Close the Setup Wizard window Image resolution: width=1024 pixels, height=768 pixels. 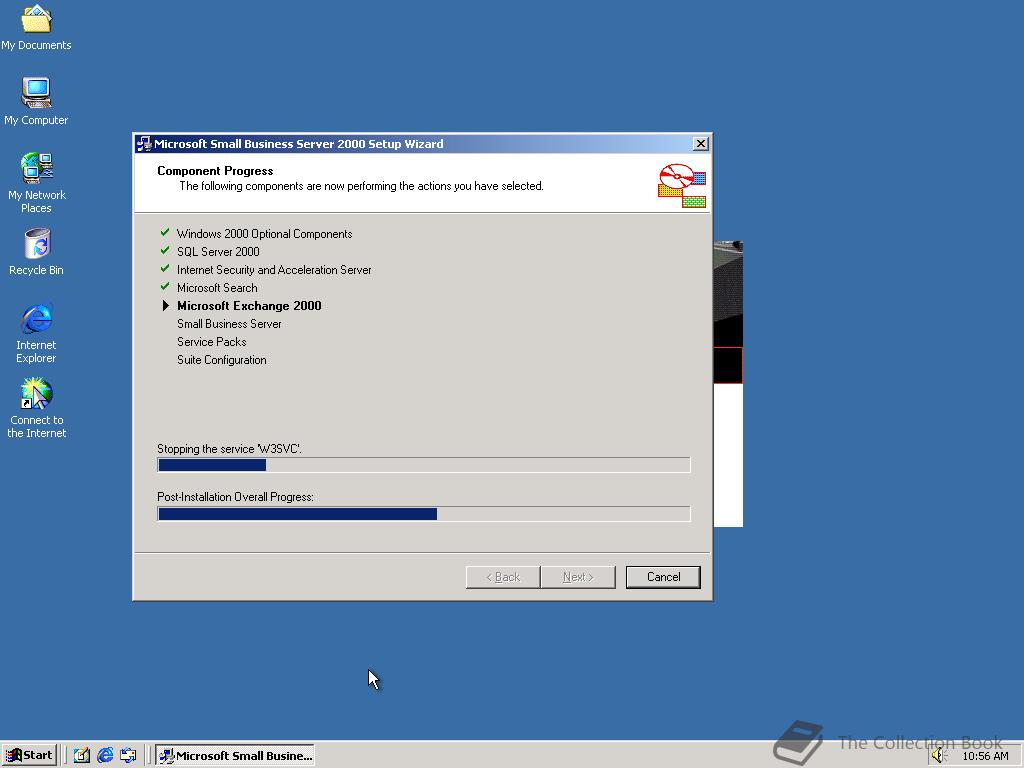click(x=700, y=144)
